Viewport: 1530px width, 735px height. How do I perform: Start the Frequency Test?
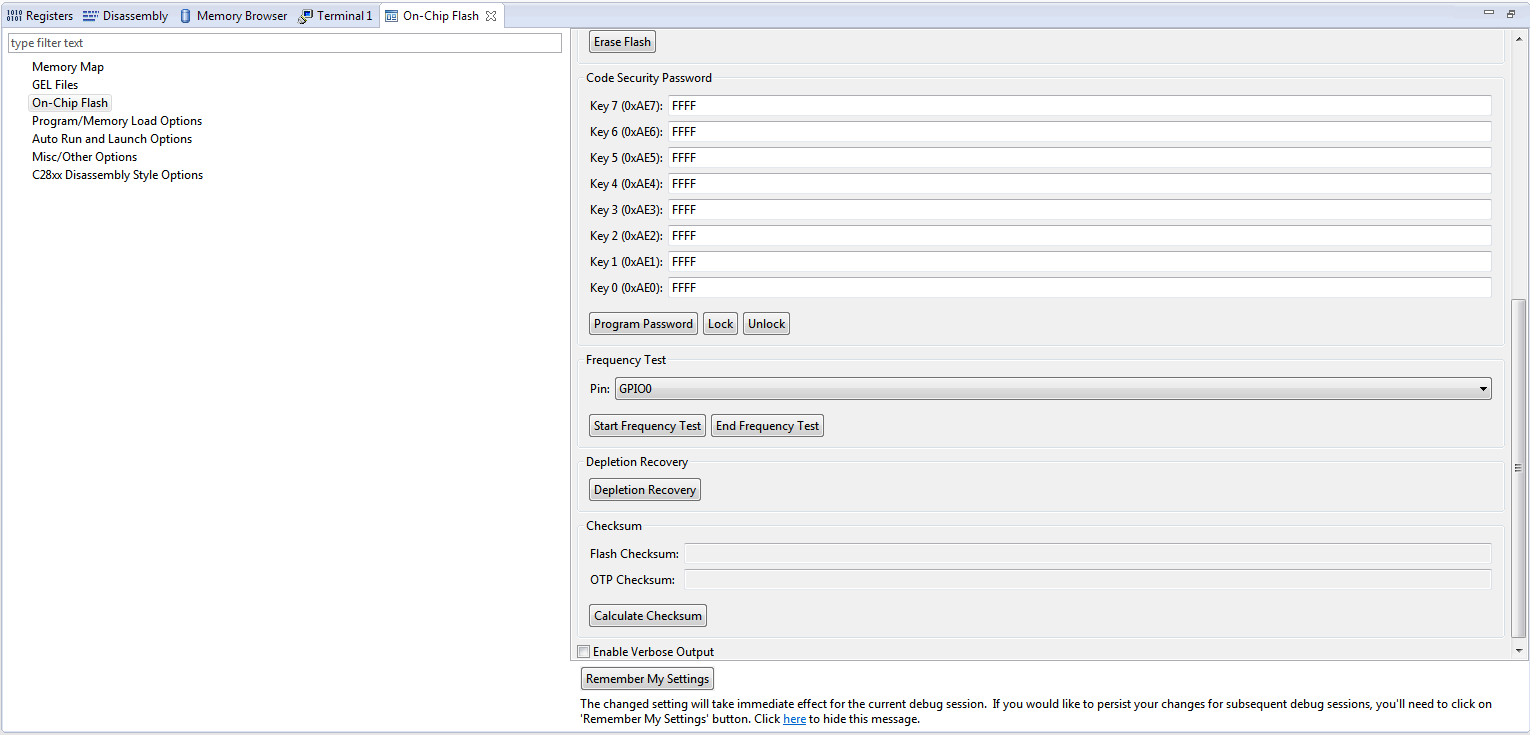click(647, 426)
